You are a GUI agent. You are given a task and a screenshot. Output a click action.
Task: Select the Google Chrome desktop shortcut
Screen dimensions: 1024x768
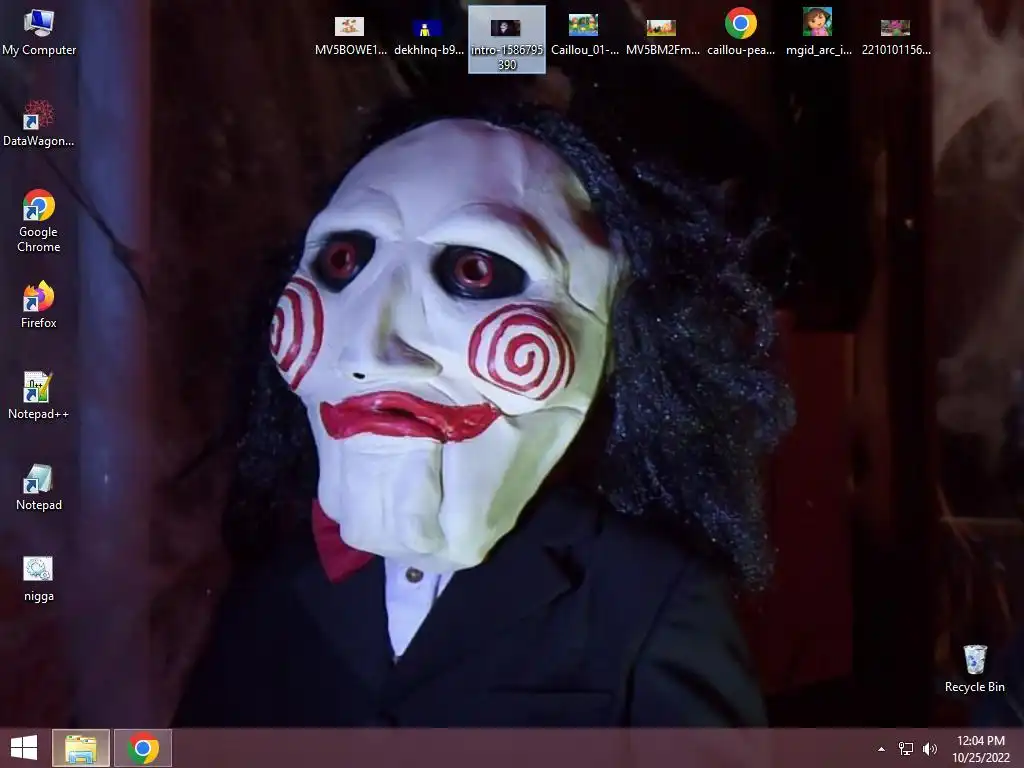pyautogui.click(x=39, y=221)
